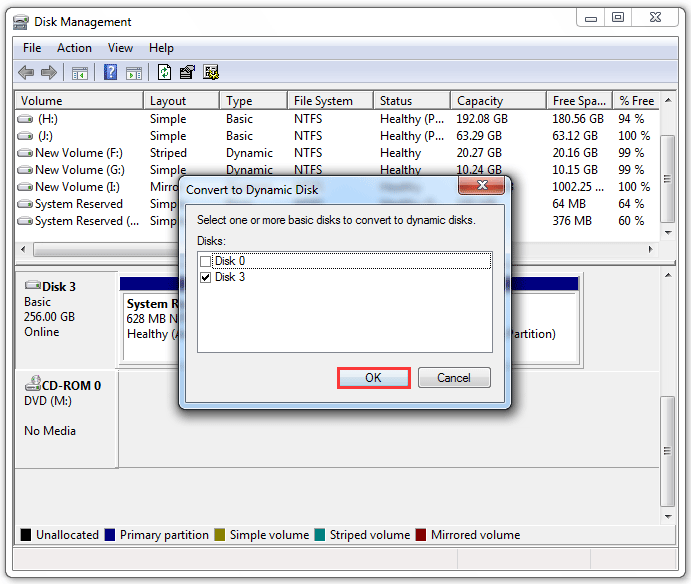Click the horizontal scroll right arrow
Viewport: 691px width, 584px height.
pyautogui.click(x=651, y=249)
